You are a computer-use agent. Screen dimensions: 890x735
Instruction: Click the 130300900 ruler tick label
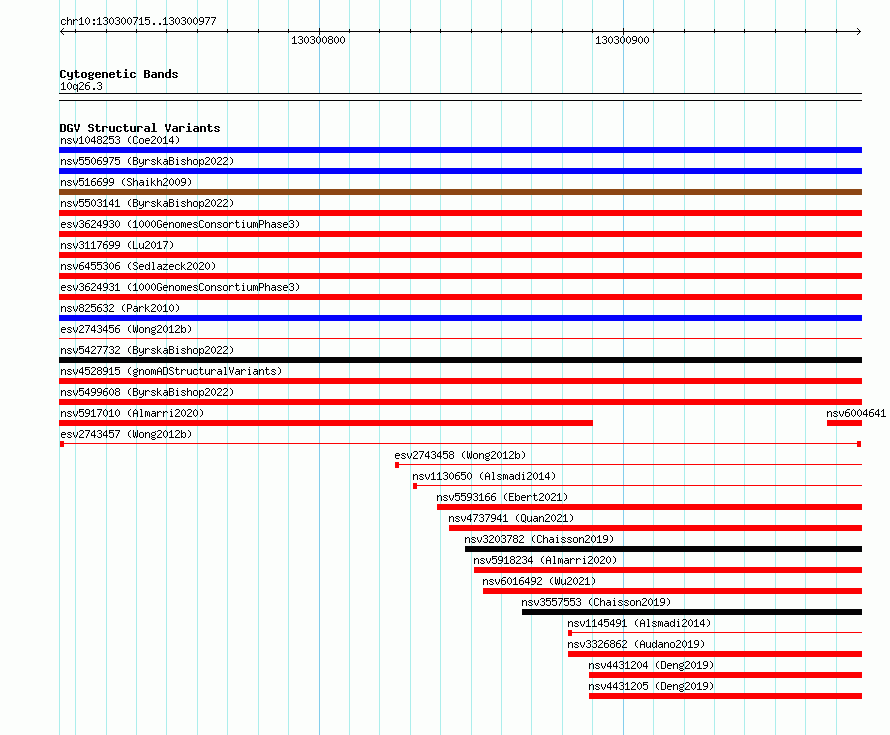point(622,40)
